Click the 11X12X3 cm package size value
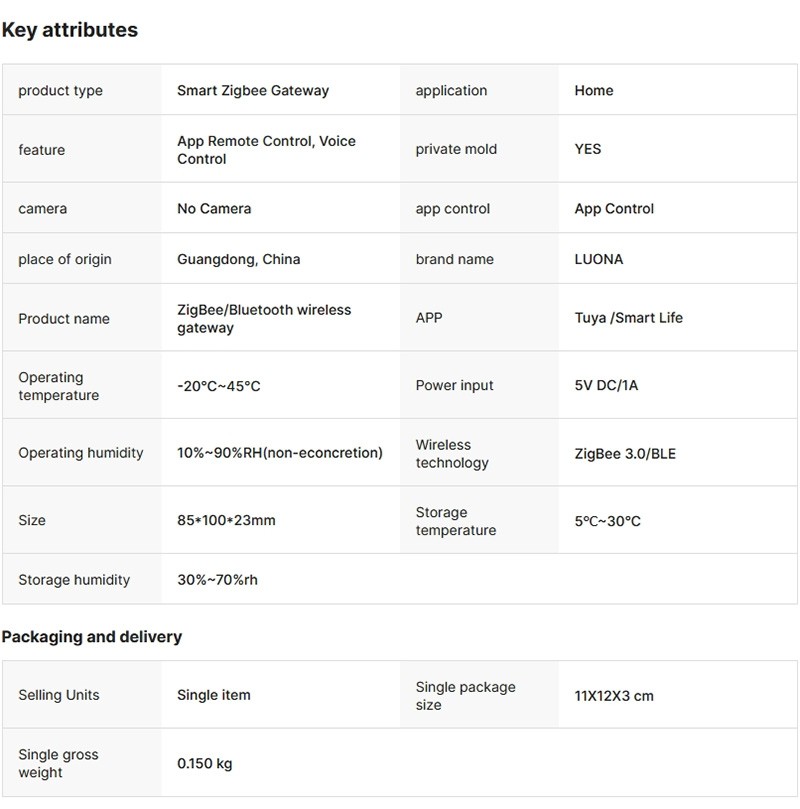Screen dimensions: 800x809 click(614, 696)
